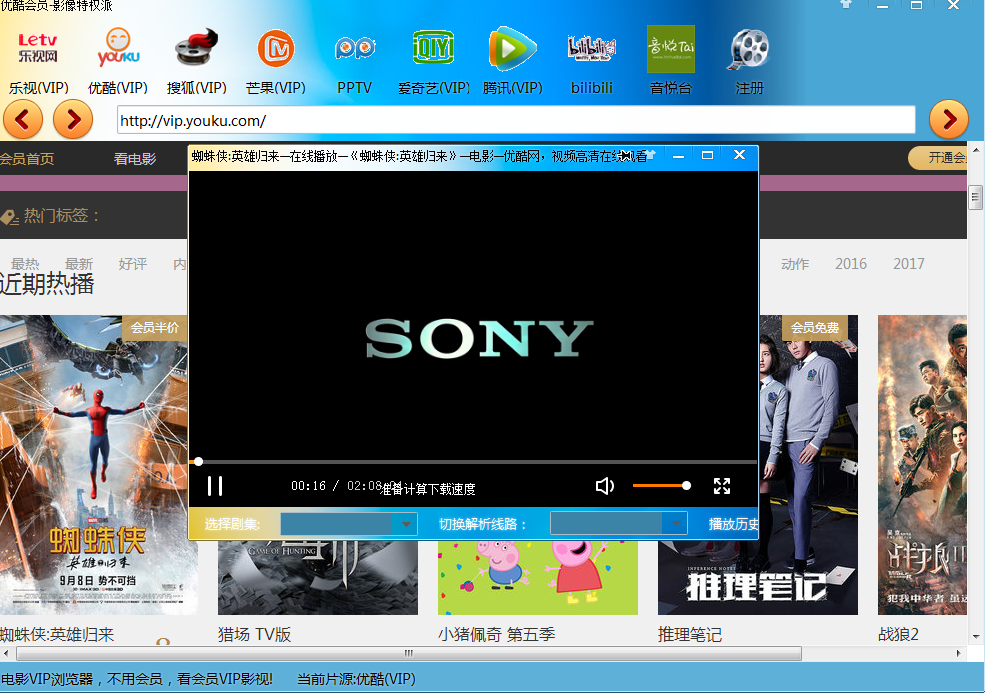Viewport: 985px width, 693px height.
Task: Go back with the left arrow button
Action: tap(23, 119)
